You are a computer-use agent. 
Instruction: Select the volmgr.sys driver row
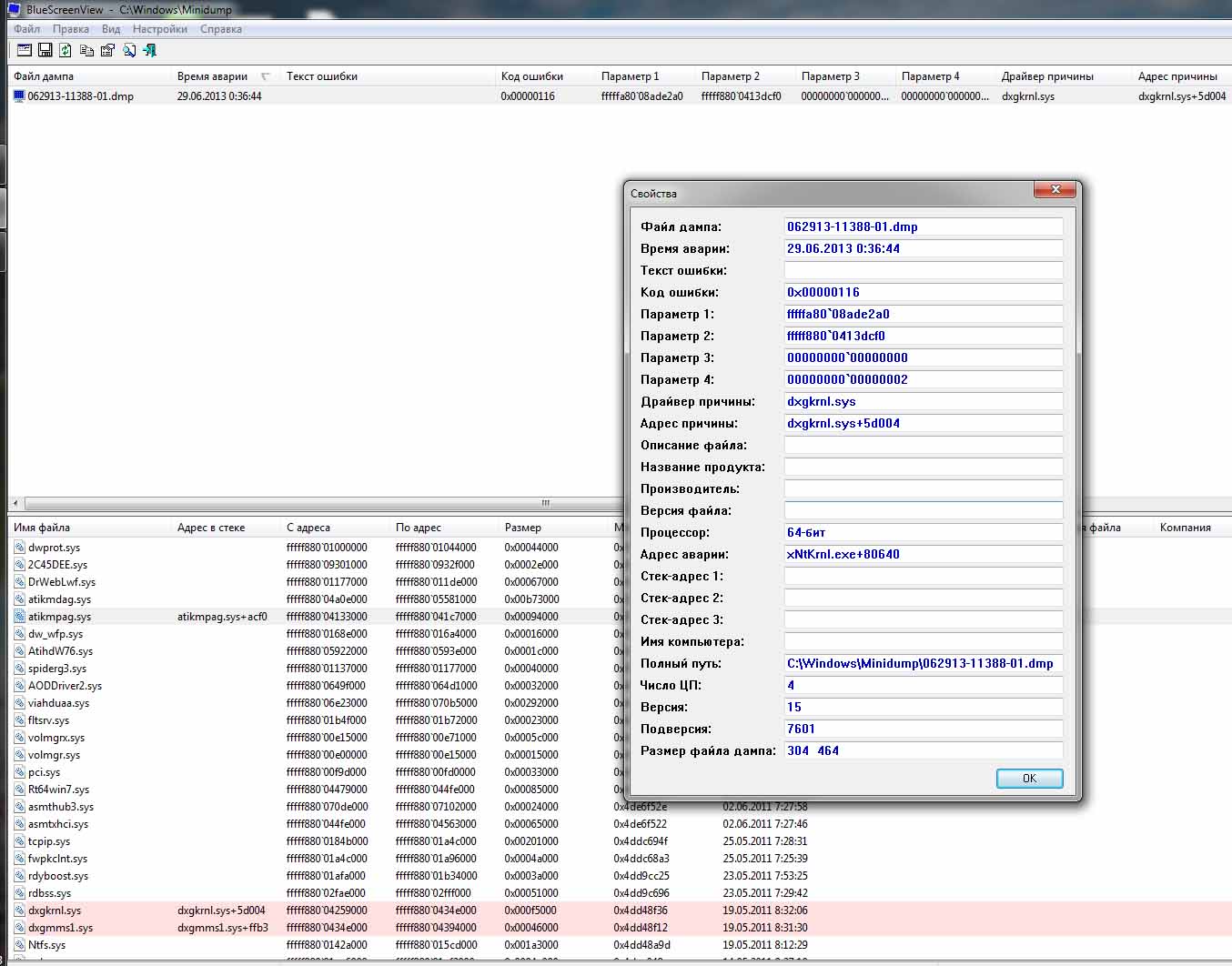coord(619,755)
